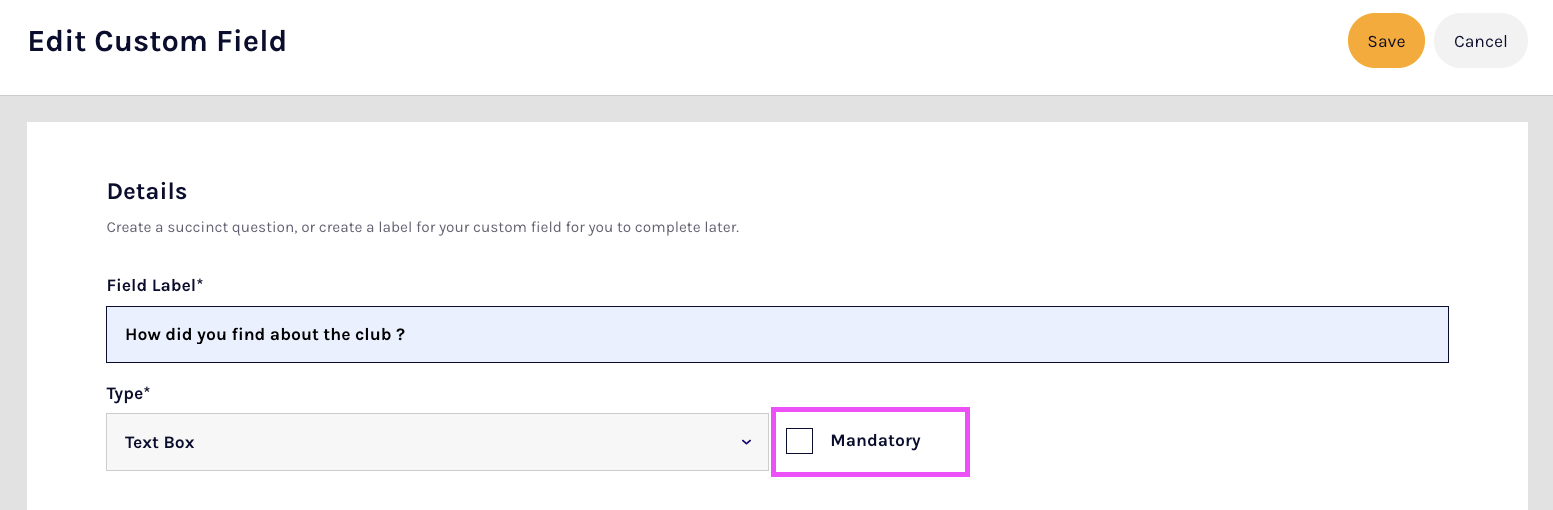
Task: Tick the Mandatory checkbox
Action: click(x=799, y=441)
